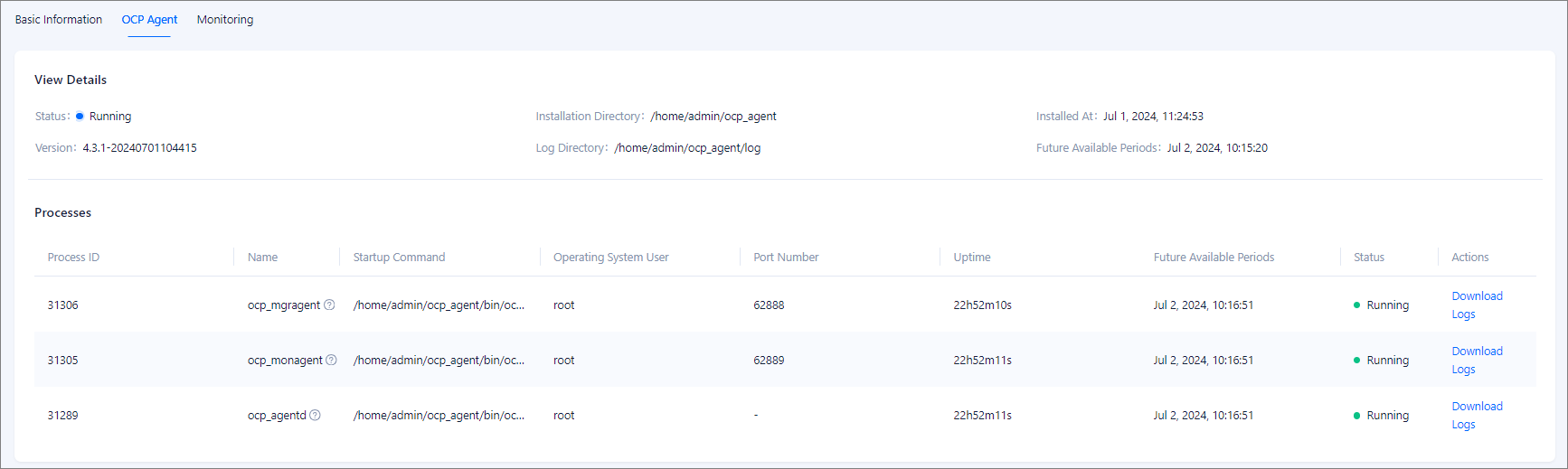Click green status dot for ocp_monagent row
Screen dimensions: 1568x469
pyautogui.click(x=1356, y=361)
